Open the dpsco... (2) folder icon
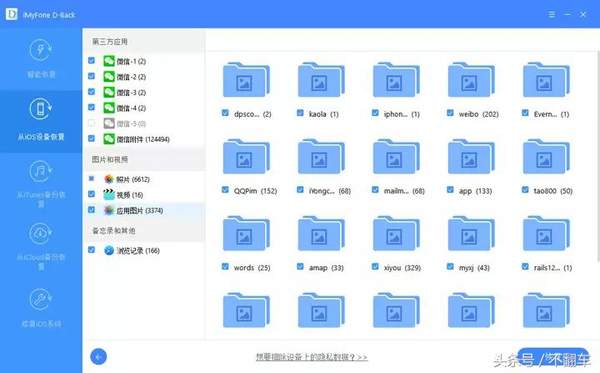The image size is (600, 373). (x=246, y=80)
